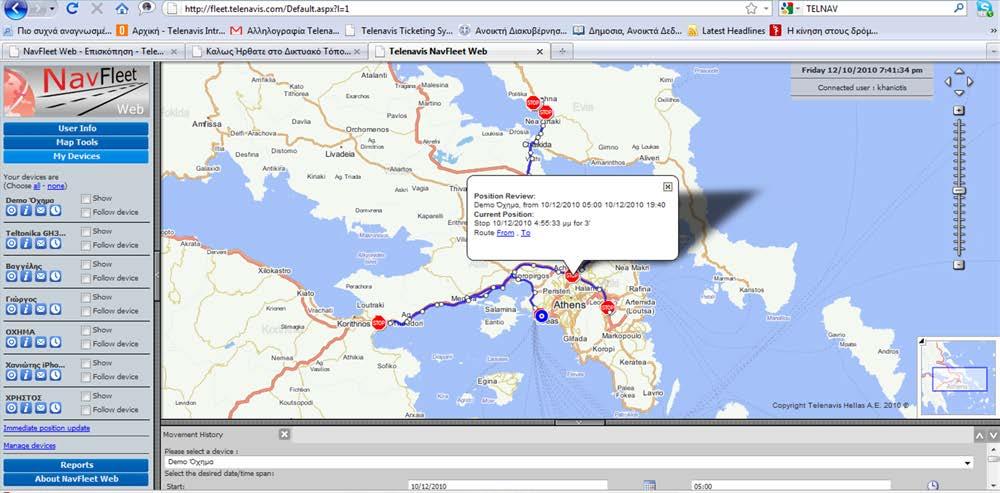The height and width of the screenshot is (493, 1000).
Task: Locate the Χανιώτης iPhone device
Action: pos(11,375)
